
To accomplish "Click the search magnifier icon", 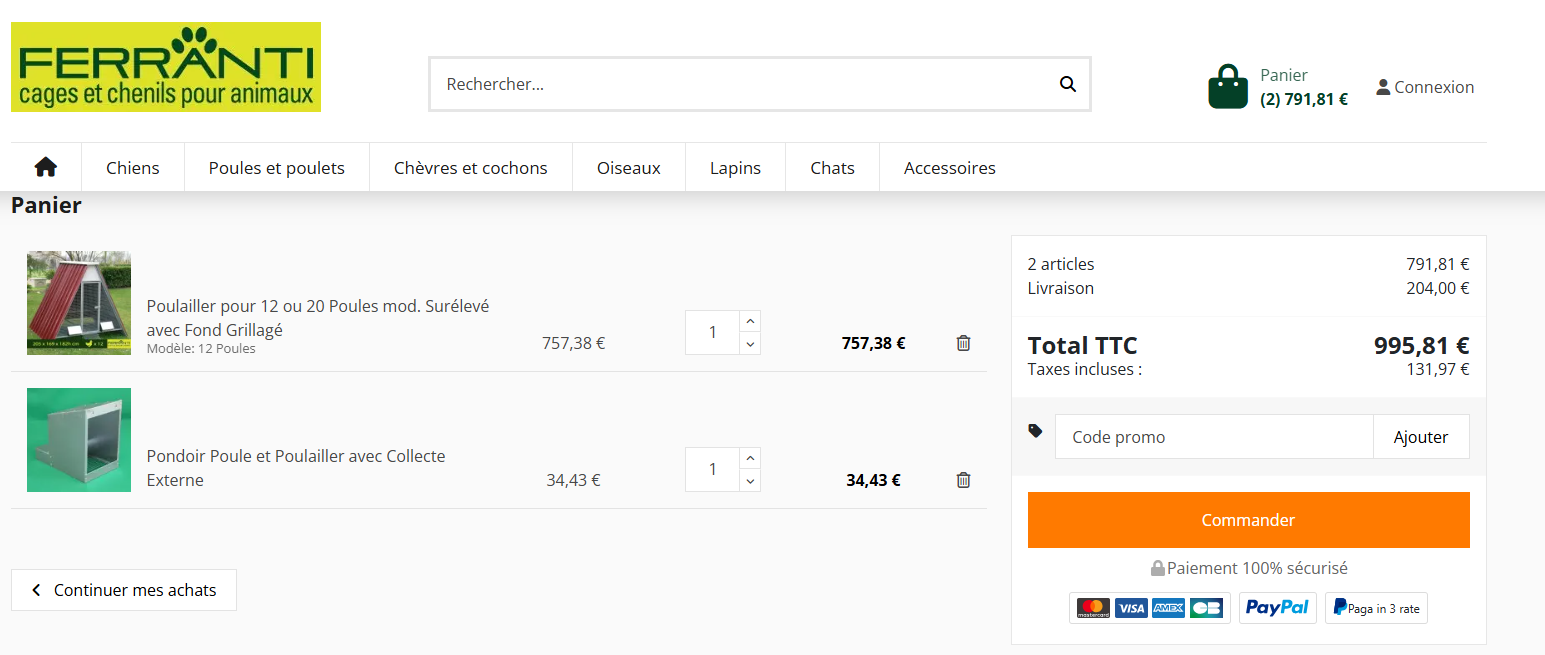I will tap(1068, 84).
